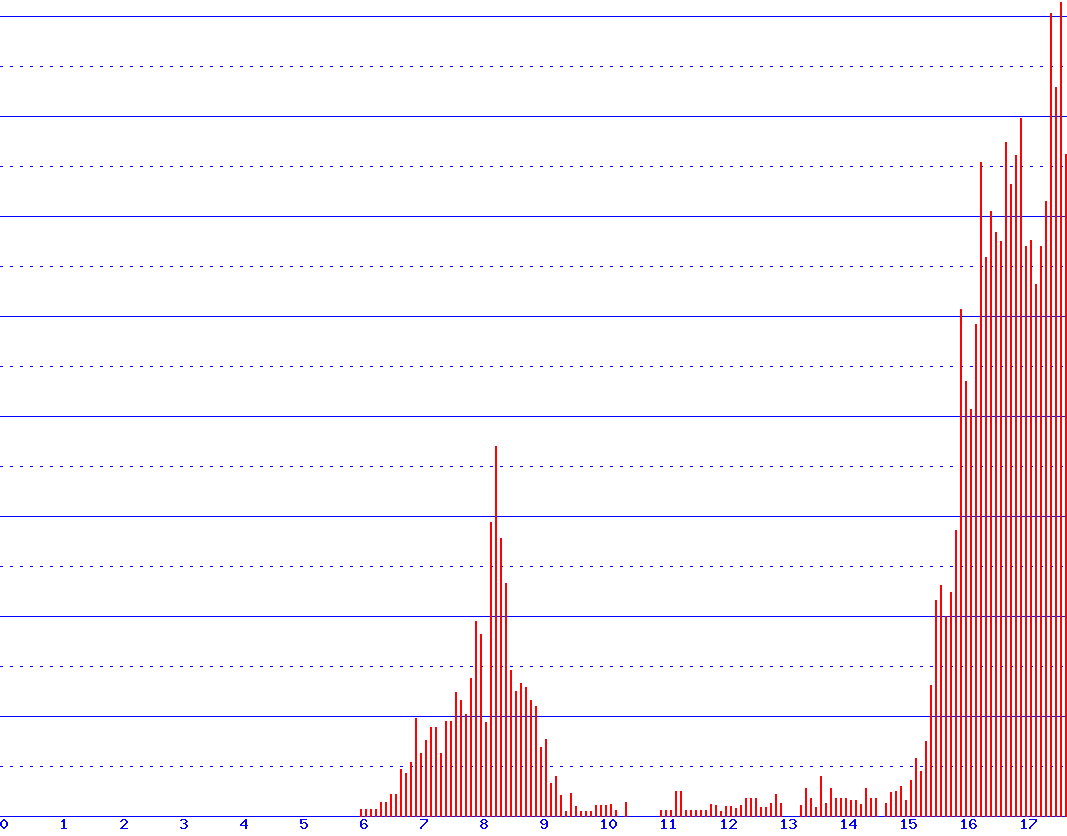Select the x-axis number 9
Image resolution: width=1067 pixels, height=836 pixels.
point(544,824)
